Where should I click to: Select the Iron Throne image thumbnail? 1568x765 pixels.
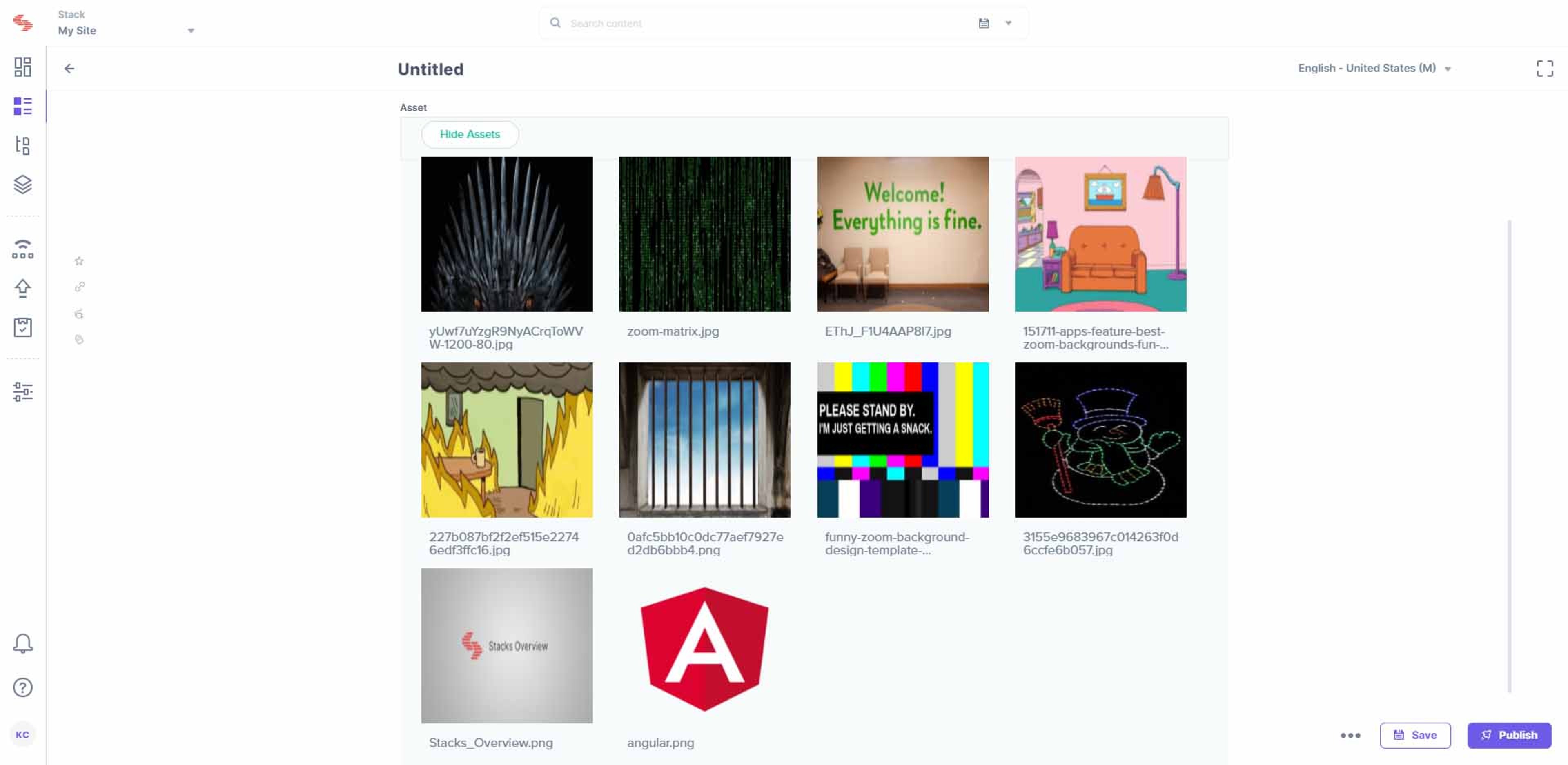coord(506,234)
